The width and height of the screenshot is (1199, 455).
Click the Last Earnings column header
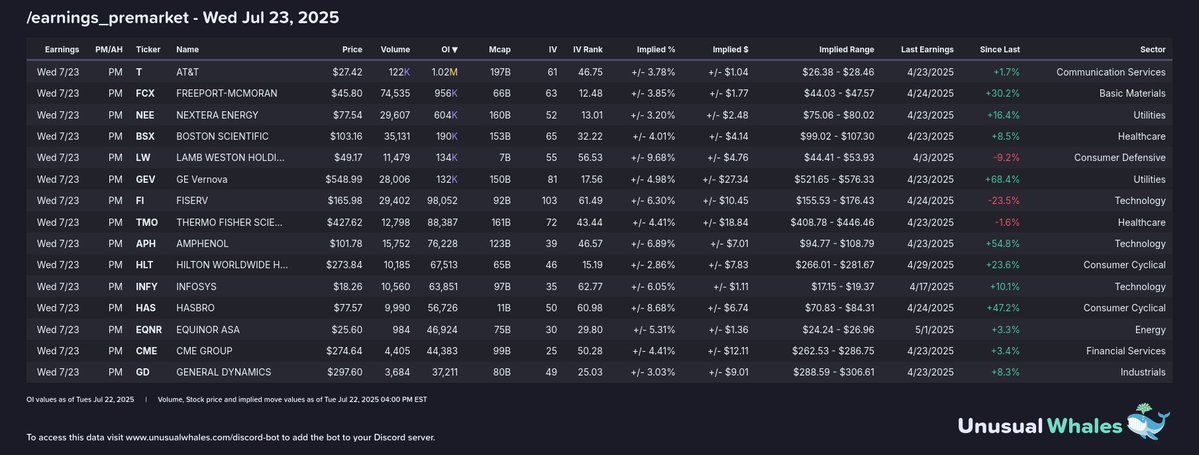pos(928,50)
